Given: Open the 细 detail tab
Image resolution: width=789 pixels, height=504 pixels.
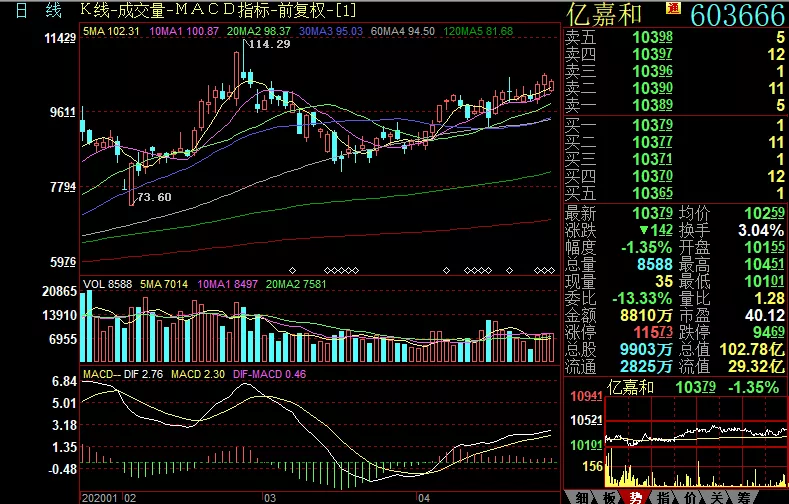Looking at the screenshot, I should point(582,497).
